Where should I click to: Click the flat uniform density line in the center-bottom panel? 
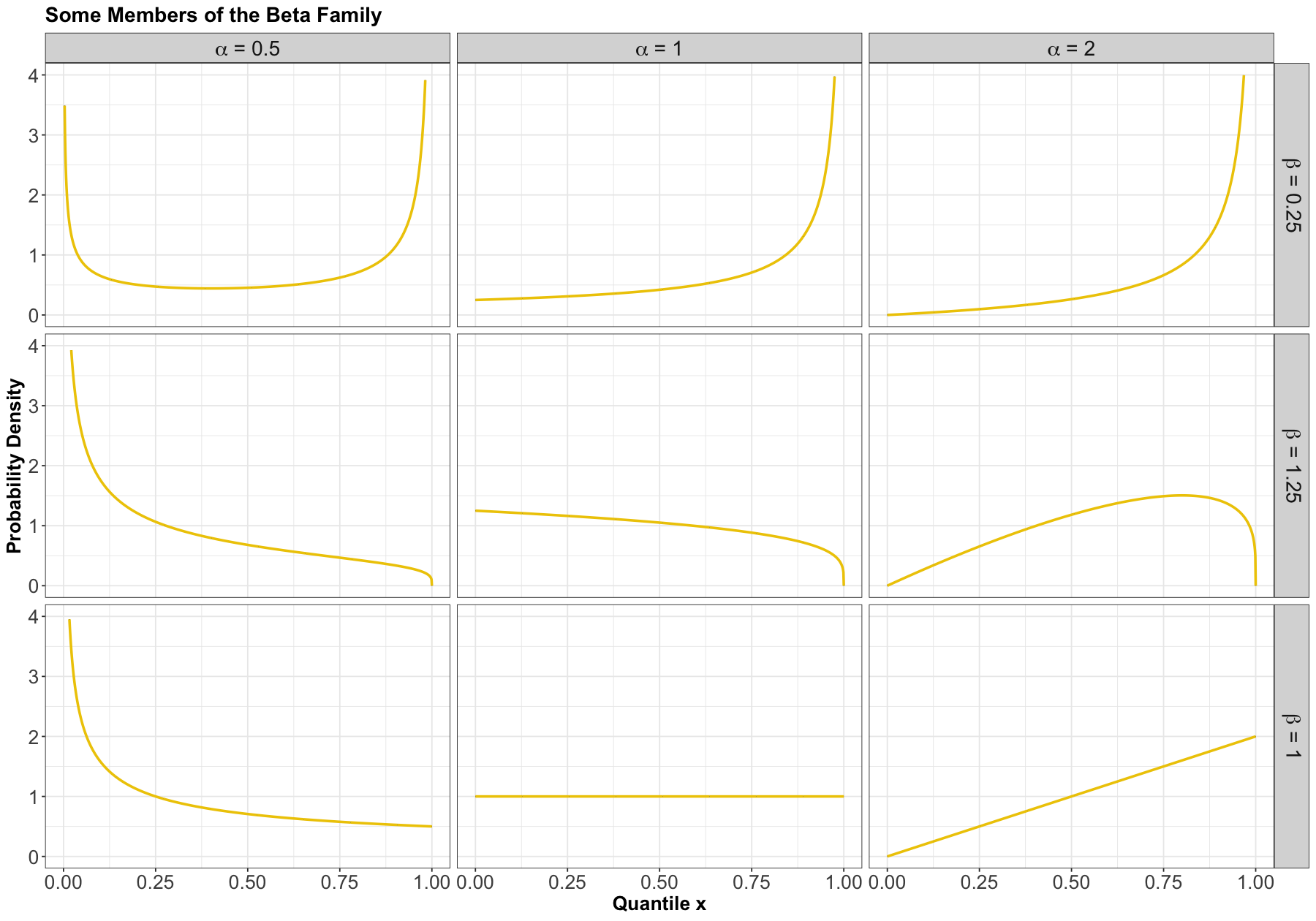[x=659, y=796]
